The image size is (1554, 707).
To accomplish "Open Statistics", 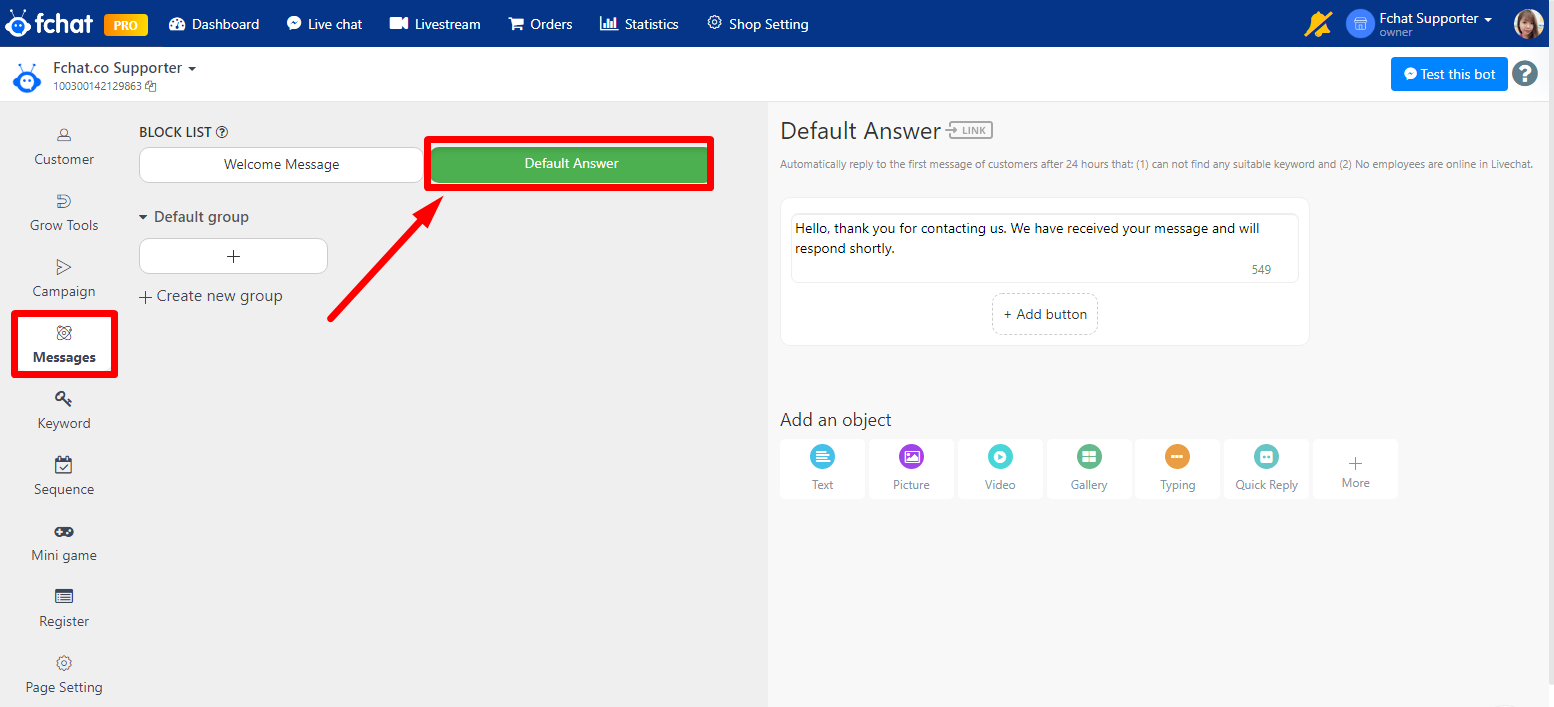I will coord(639,24).
